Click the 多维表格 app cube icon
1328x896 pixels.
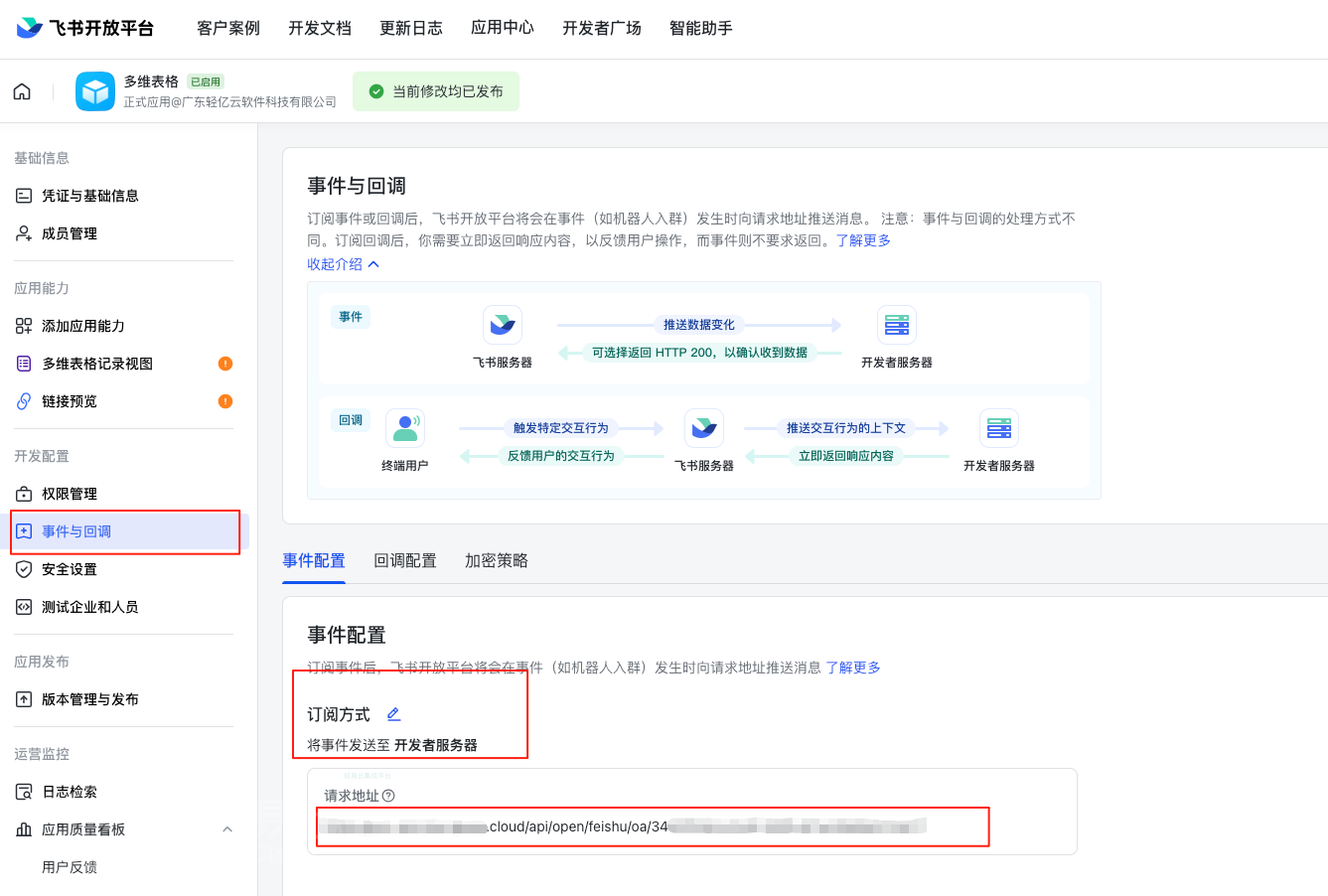click(95, 91)
